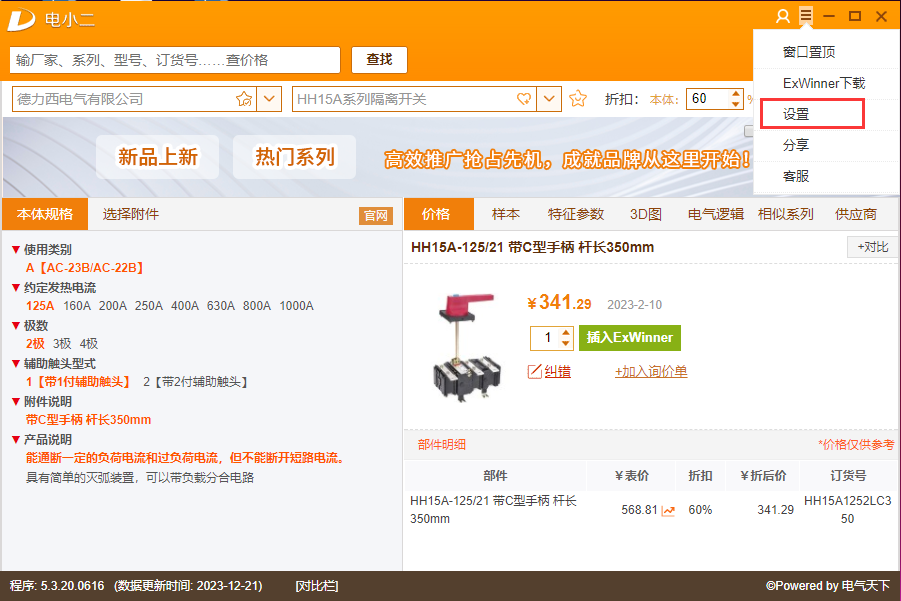Click the 纠错 link

557,372
